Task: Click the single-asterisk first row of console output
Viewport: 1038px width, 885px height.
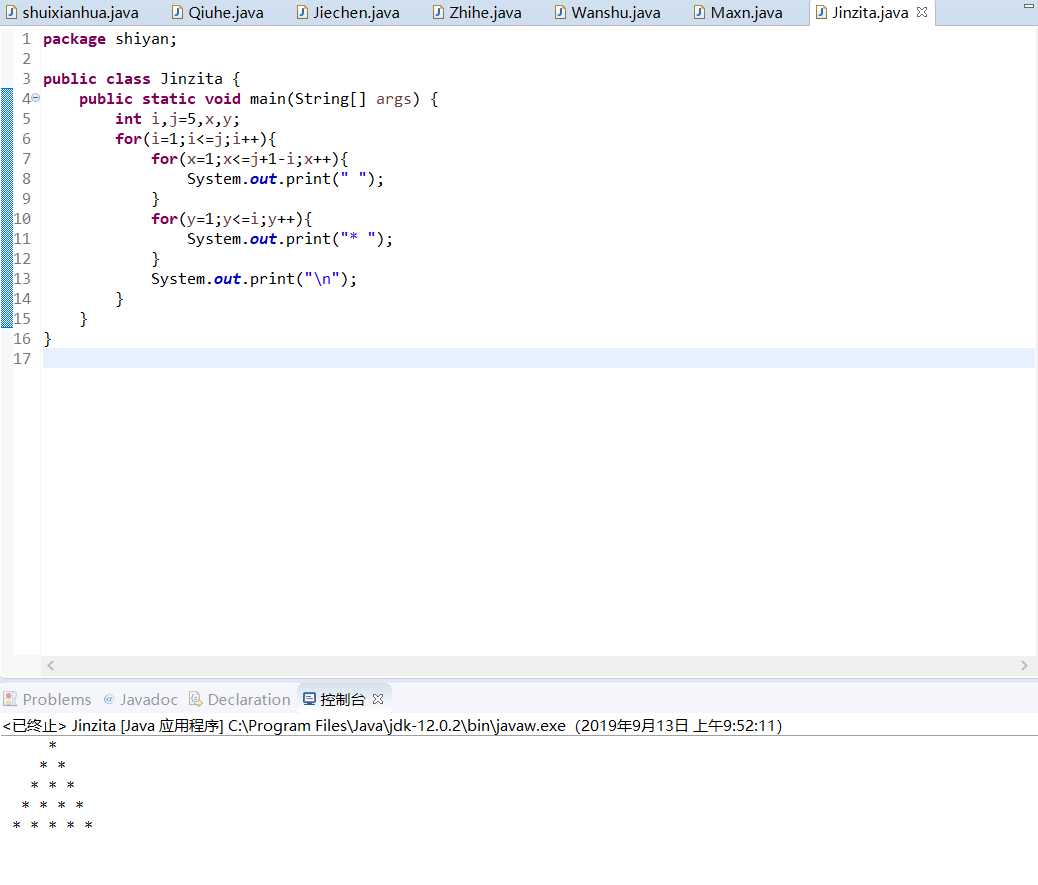Action: click(x=52, y=746)
